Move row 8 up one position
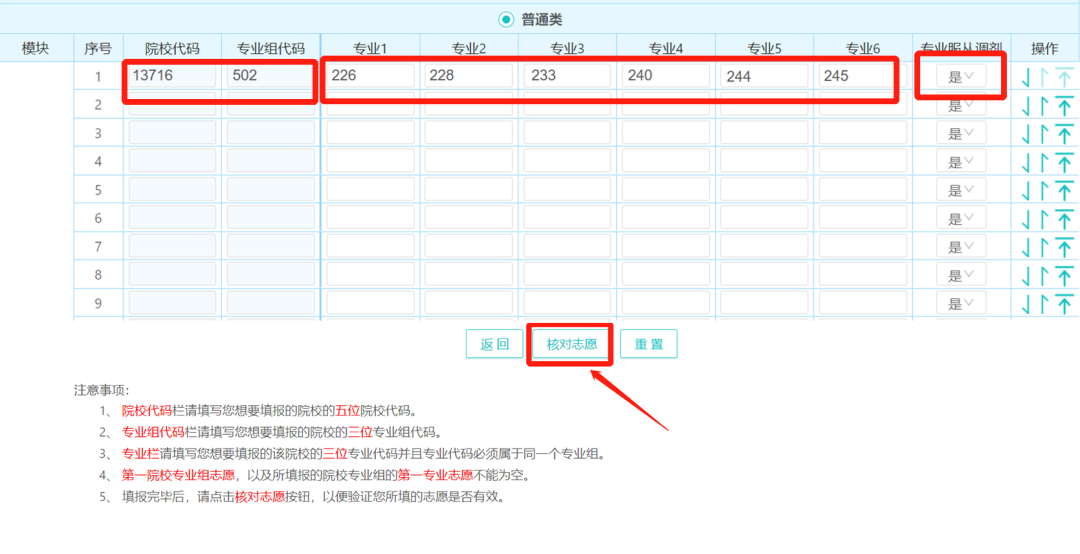Screen dimensions: 1080x554 [x=1044, y=275]
